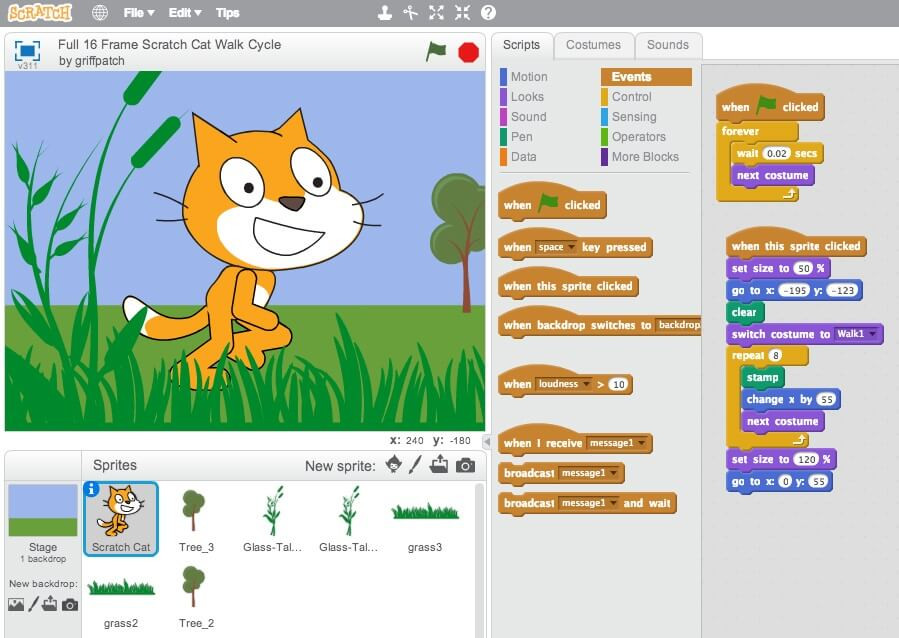The width and height of the screenshot is (899, 638).
Task: Select the Delete scissors tool
Action: click(411, 13)
